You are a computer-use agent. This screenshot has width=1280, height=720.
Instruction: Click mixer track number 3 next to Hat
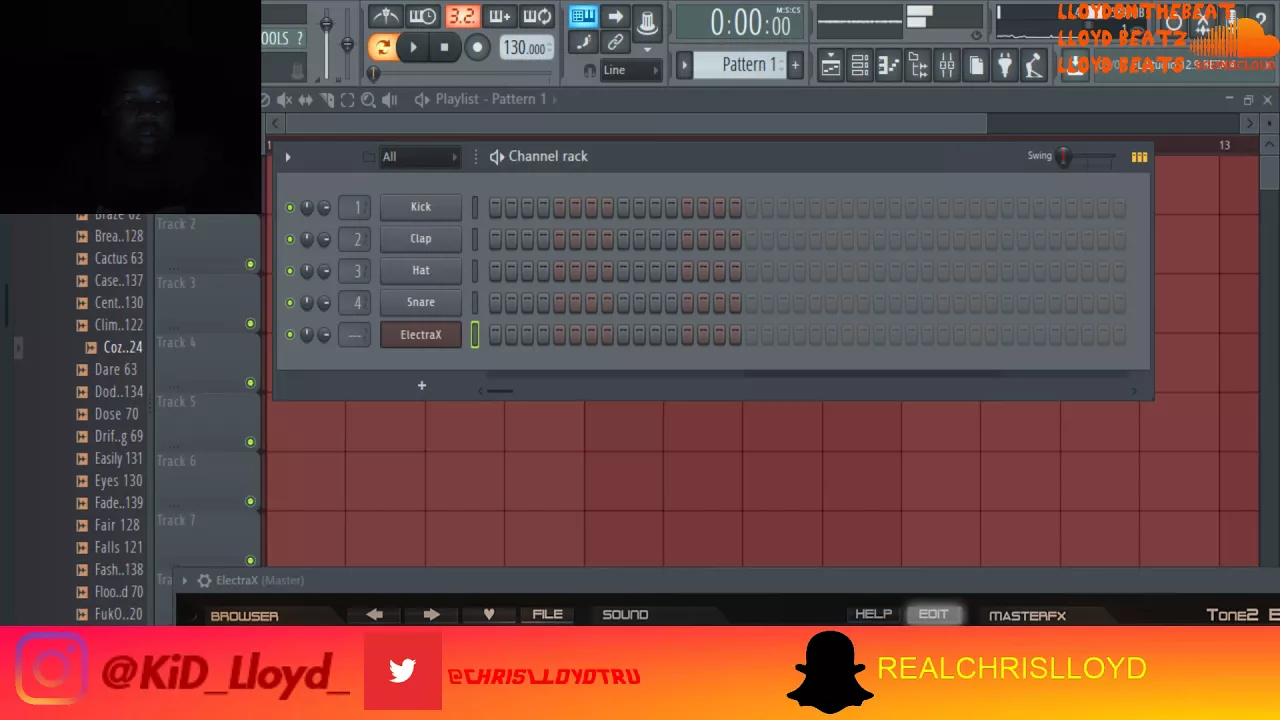click(355, 271)
